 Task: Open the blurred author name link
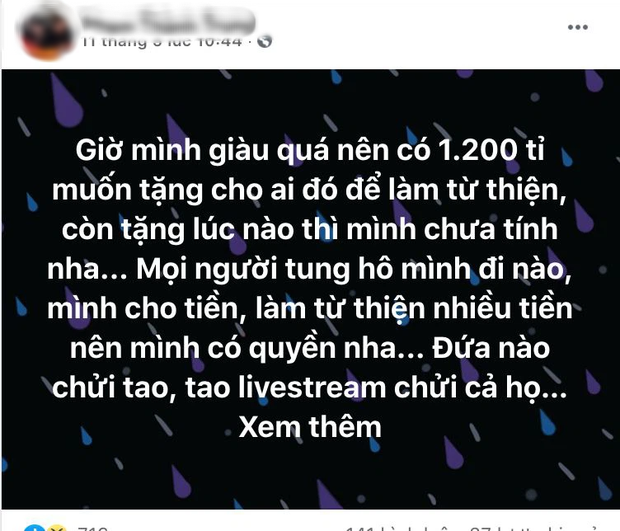[168, 20]
